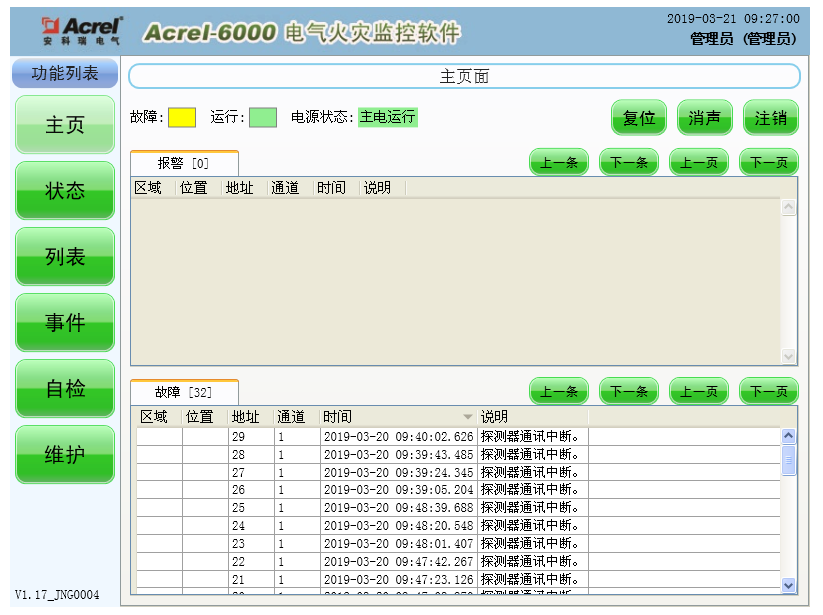Open the 事件 events page
Viewport: 823px width, 615px height.
pos(65,323)
